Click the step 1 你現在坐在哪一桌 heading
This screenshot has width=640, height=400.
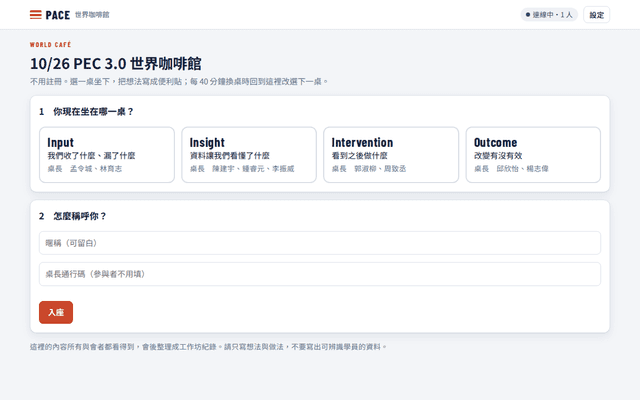(86, 111)
